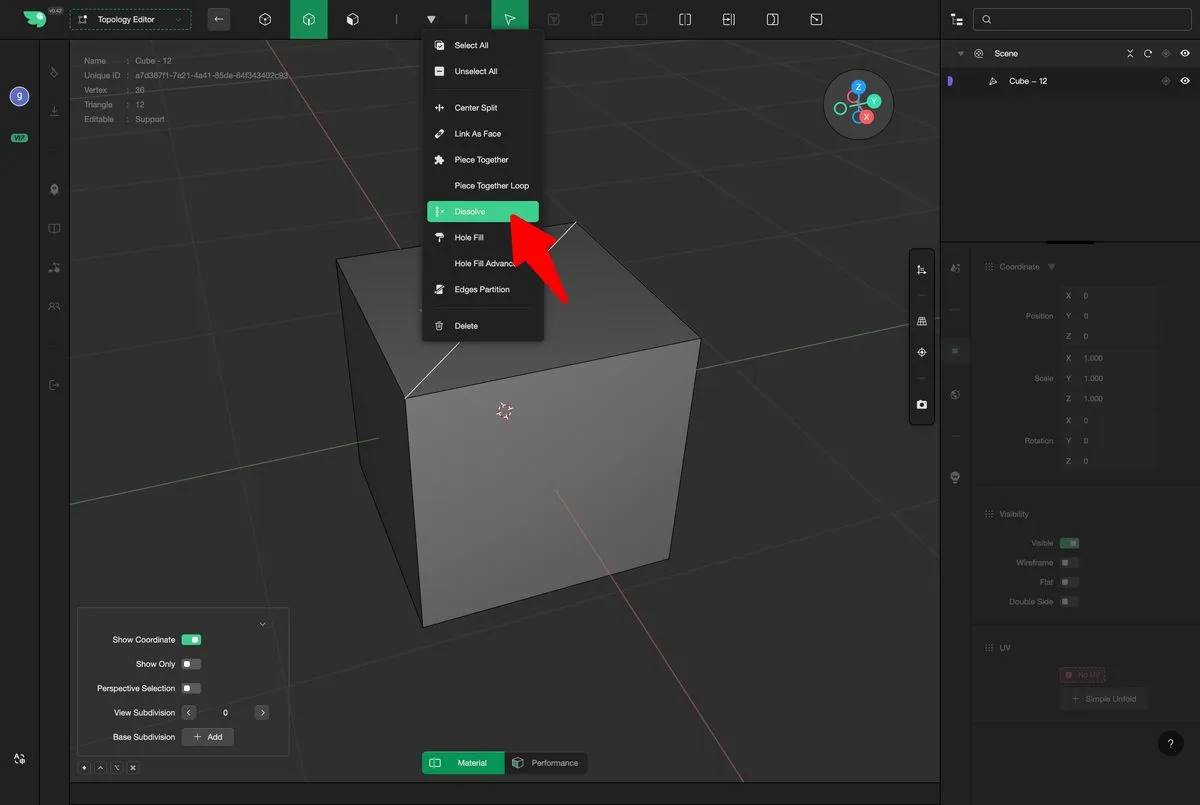Screen dimensions: 1200x805
Task: Toggle the Show Coordinate switch
Action: click(191, 640)
